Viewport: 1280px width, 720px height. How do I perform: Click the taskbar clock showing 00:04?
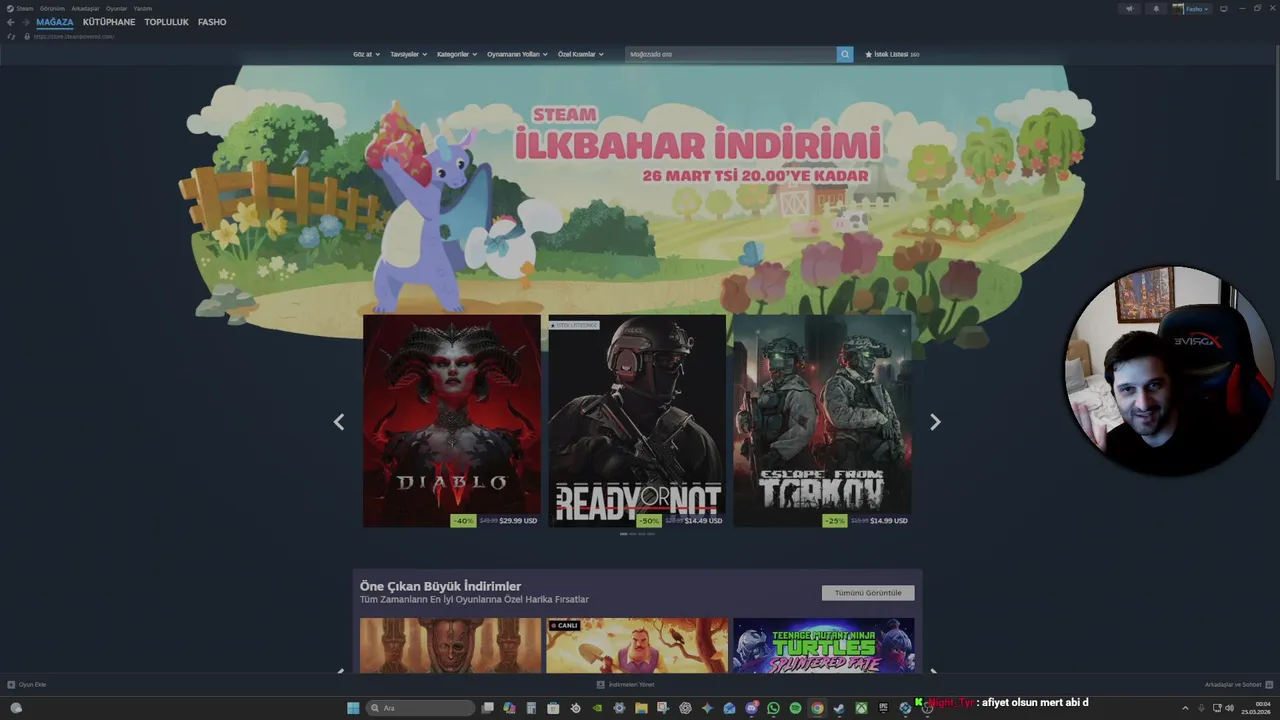coord(1256,708)
